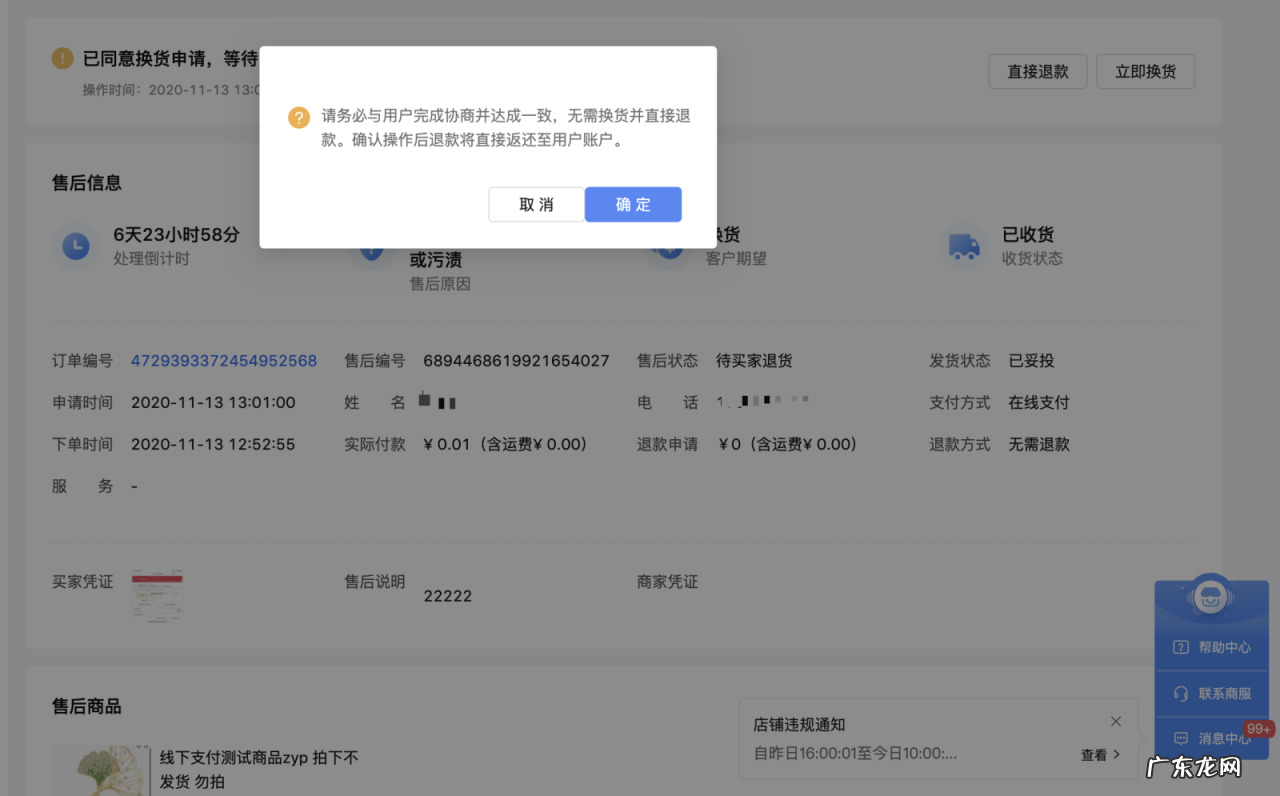This screenshot has height=796, width=1280.
Task: Close the 店铺违规通知 notification popup
Action: [1115, 720]
